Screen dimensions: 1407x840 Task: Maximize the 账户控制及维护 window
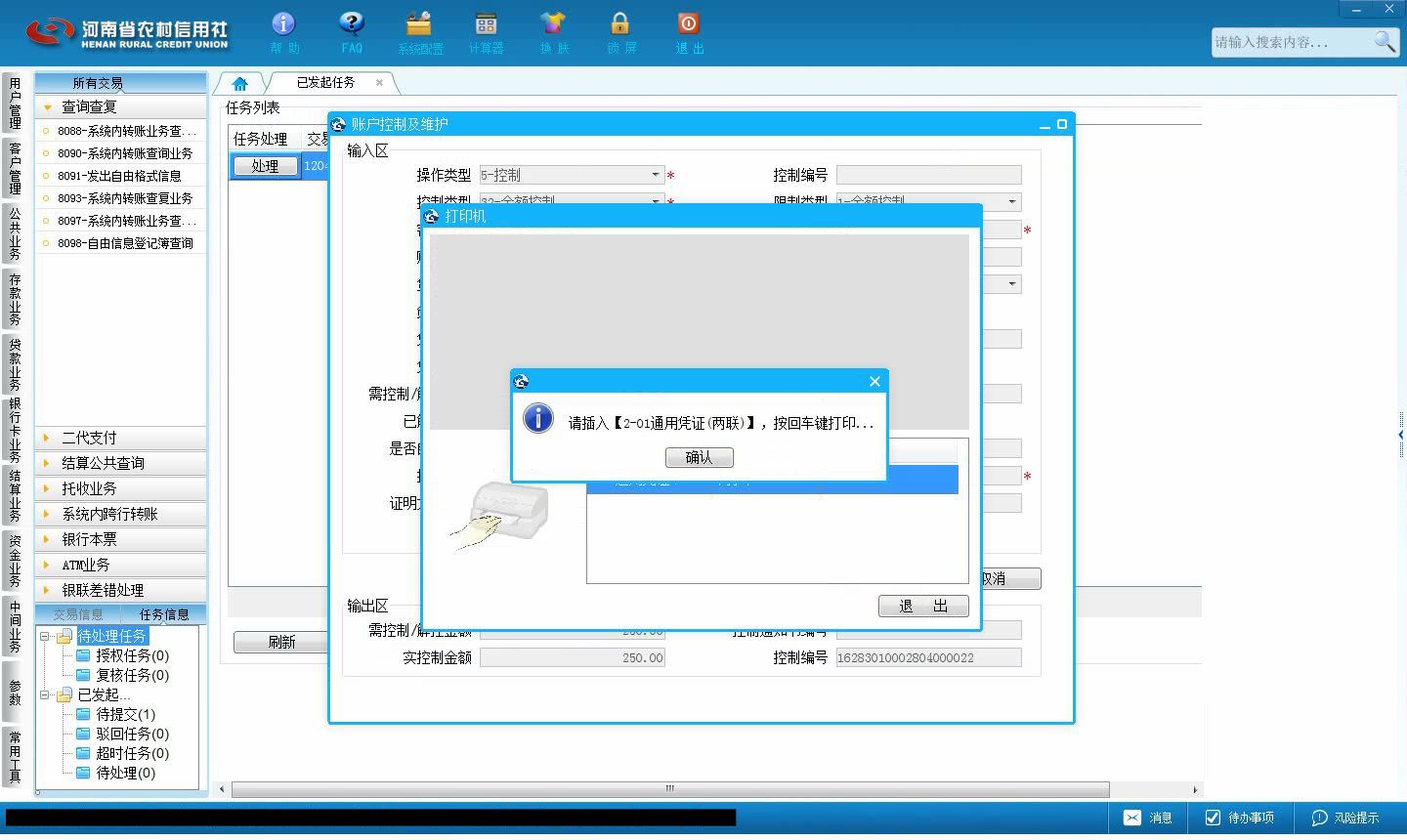point(1062,124)
